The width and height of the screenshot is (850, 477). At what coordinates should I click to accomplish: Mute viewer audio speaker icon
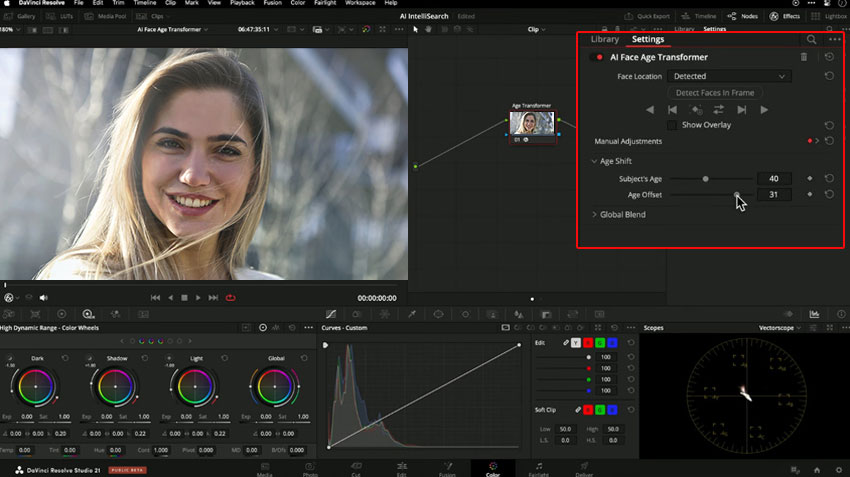pyautogui.click(x=44, y=298)
